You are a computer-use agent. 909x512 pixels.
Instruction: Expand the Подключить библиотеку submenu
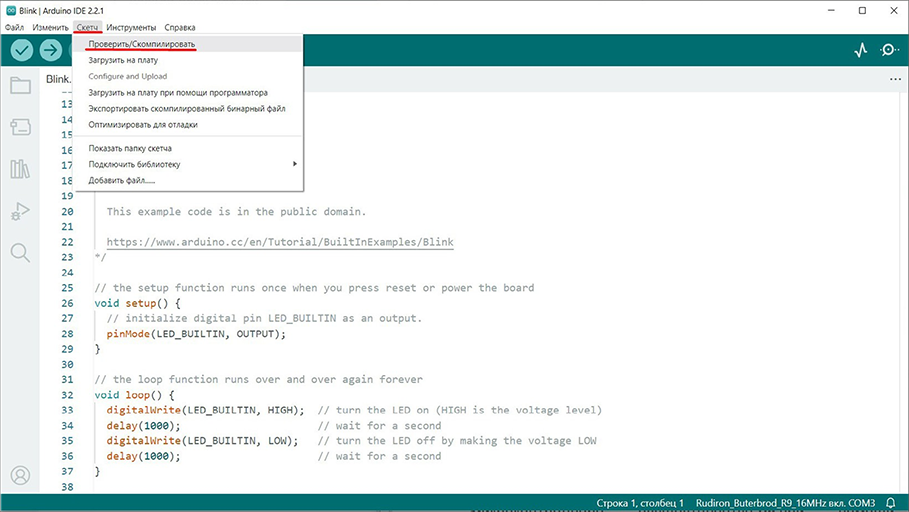pos(188,165)
